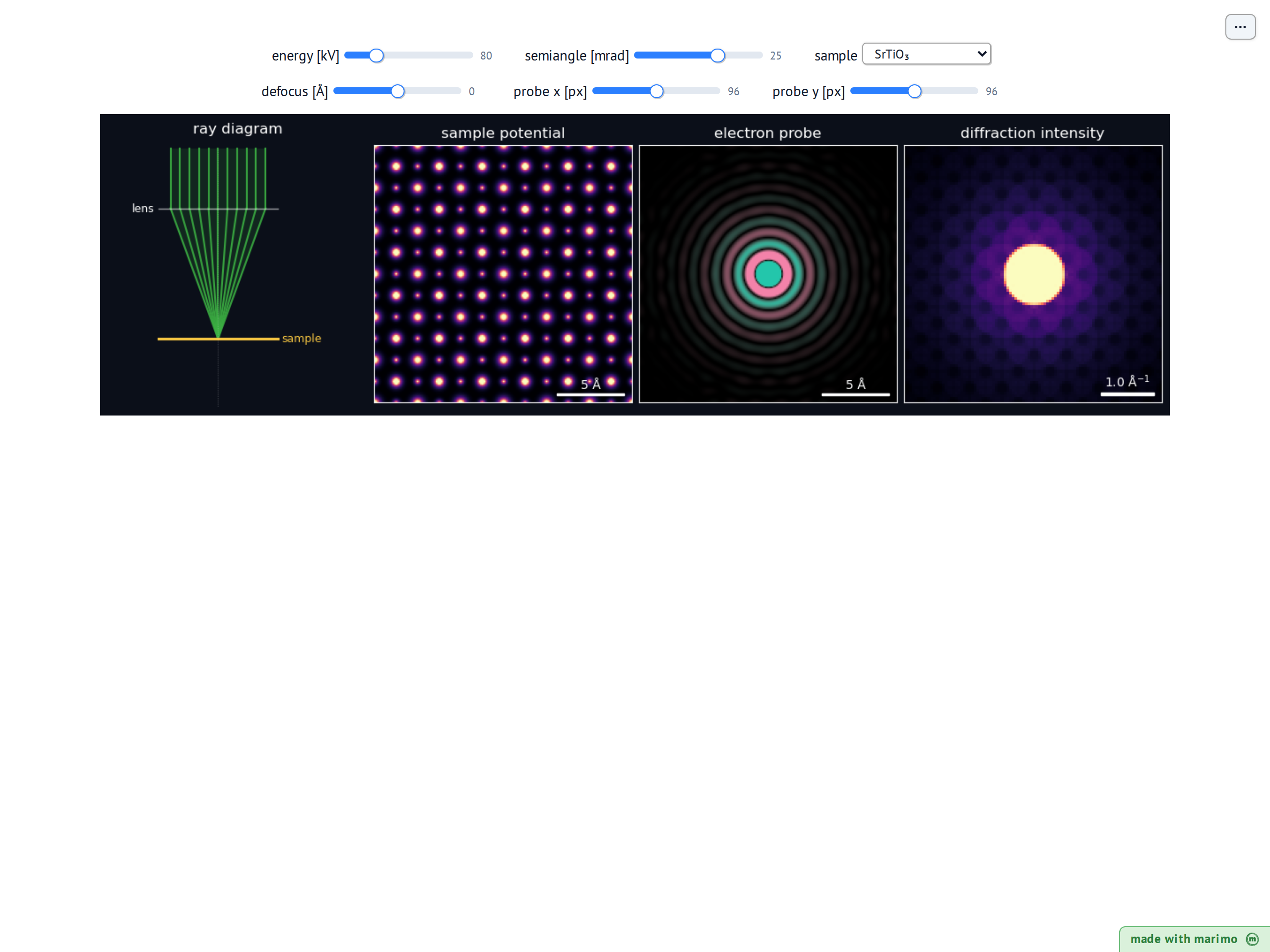
Task: Open the 'made with marimo' link
Action: [1194, 939]
